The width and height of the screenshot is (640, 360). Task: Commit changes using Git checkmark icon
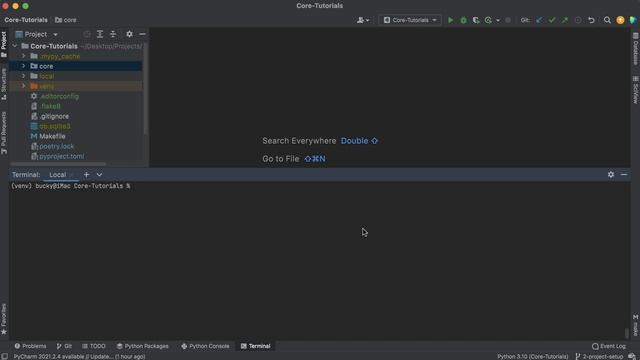pos(552,20)
